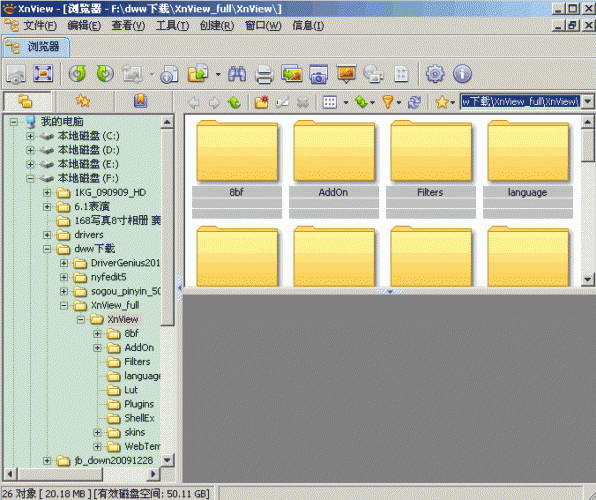This screenshot has height=500, width=596.
Task: Click the funnel filter icon
Action: 388,102
